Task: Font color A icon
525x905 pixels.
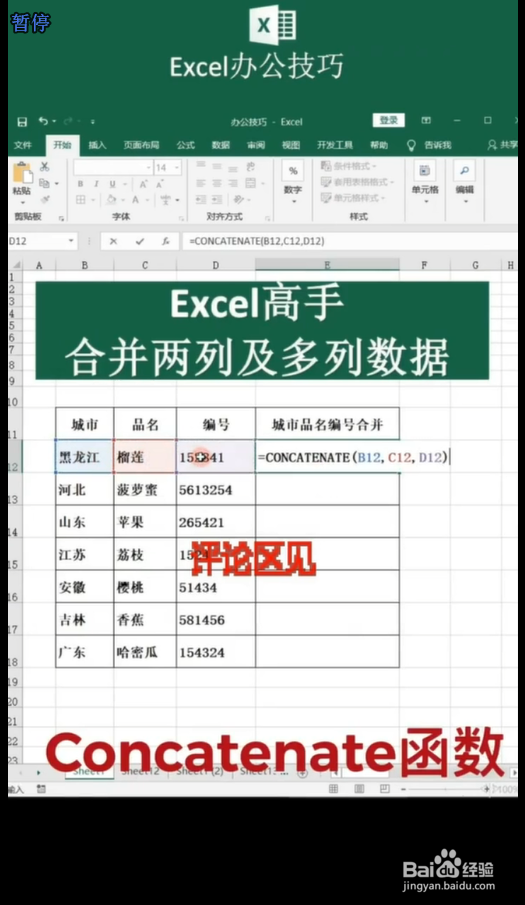Action: point(136,200)
